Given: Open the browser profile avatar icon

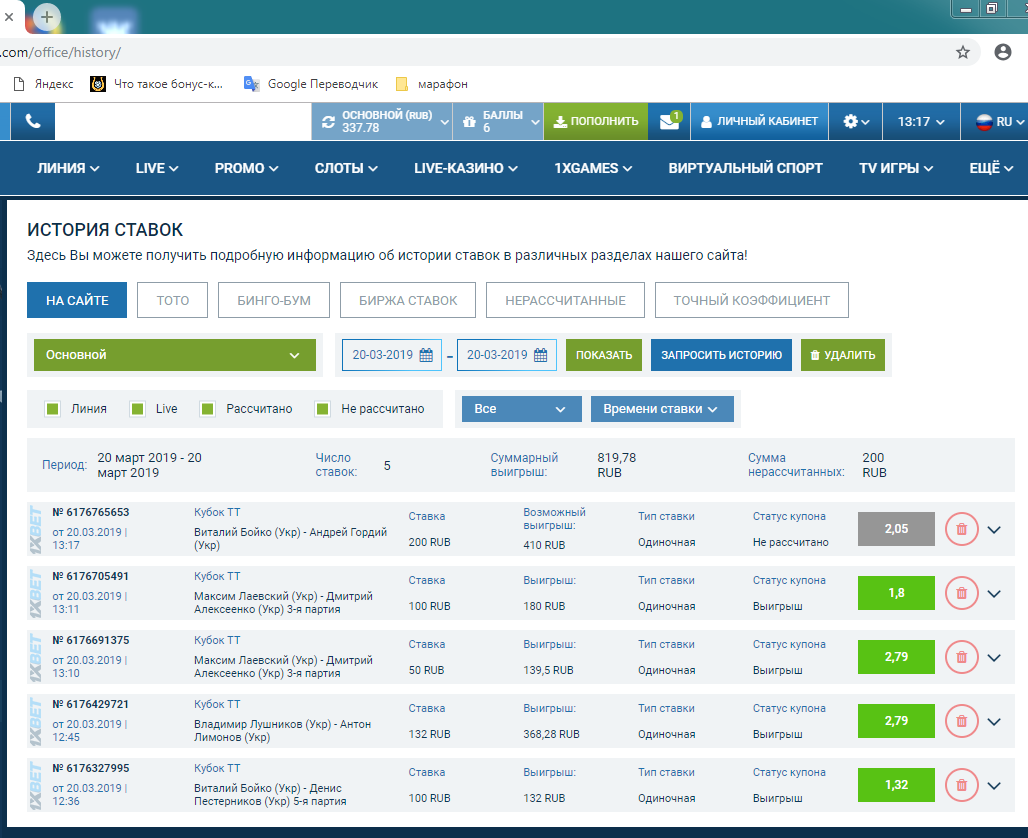Looking at the screenshot, I should pyautogui.click(x=1003, y=52).
